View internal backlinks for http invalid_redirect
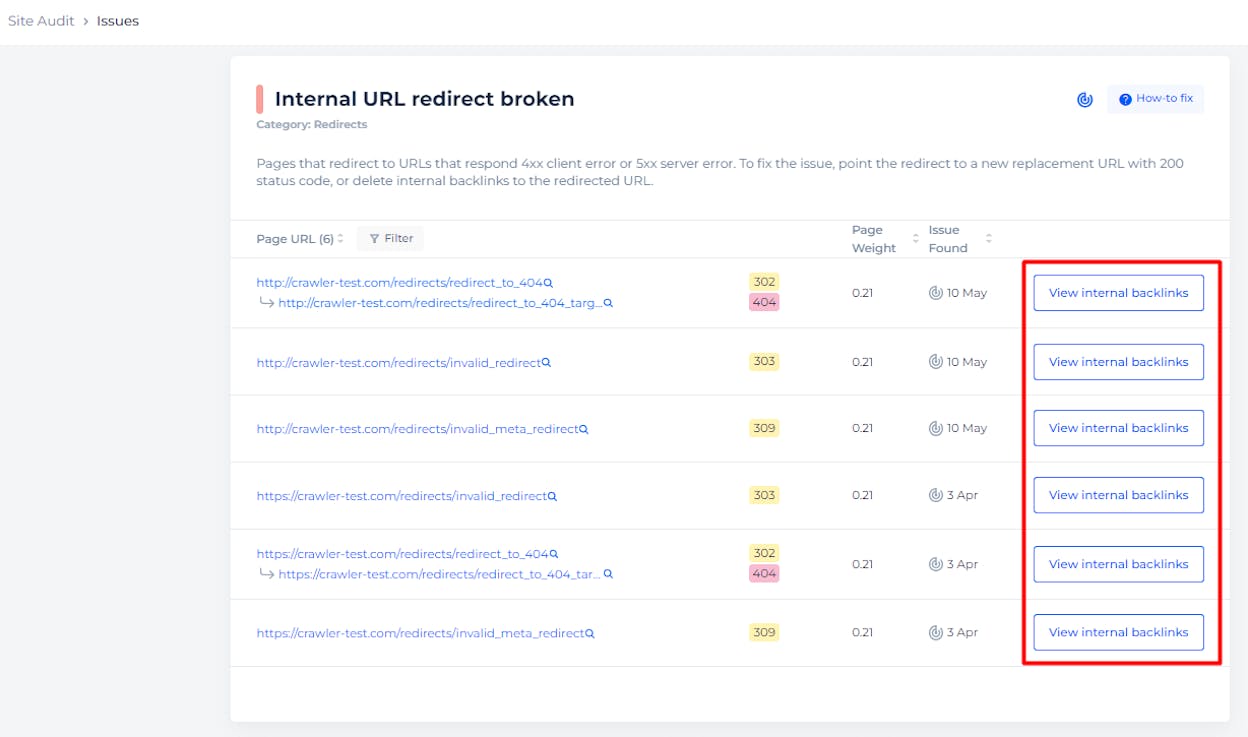 [x=1118, y=362]
